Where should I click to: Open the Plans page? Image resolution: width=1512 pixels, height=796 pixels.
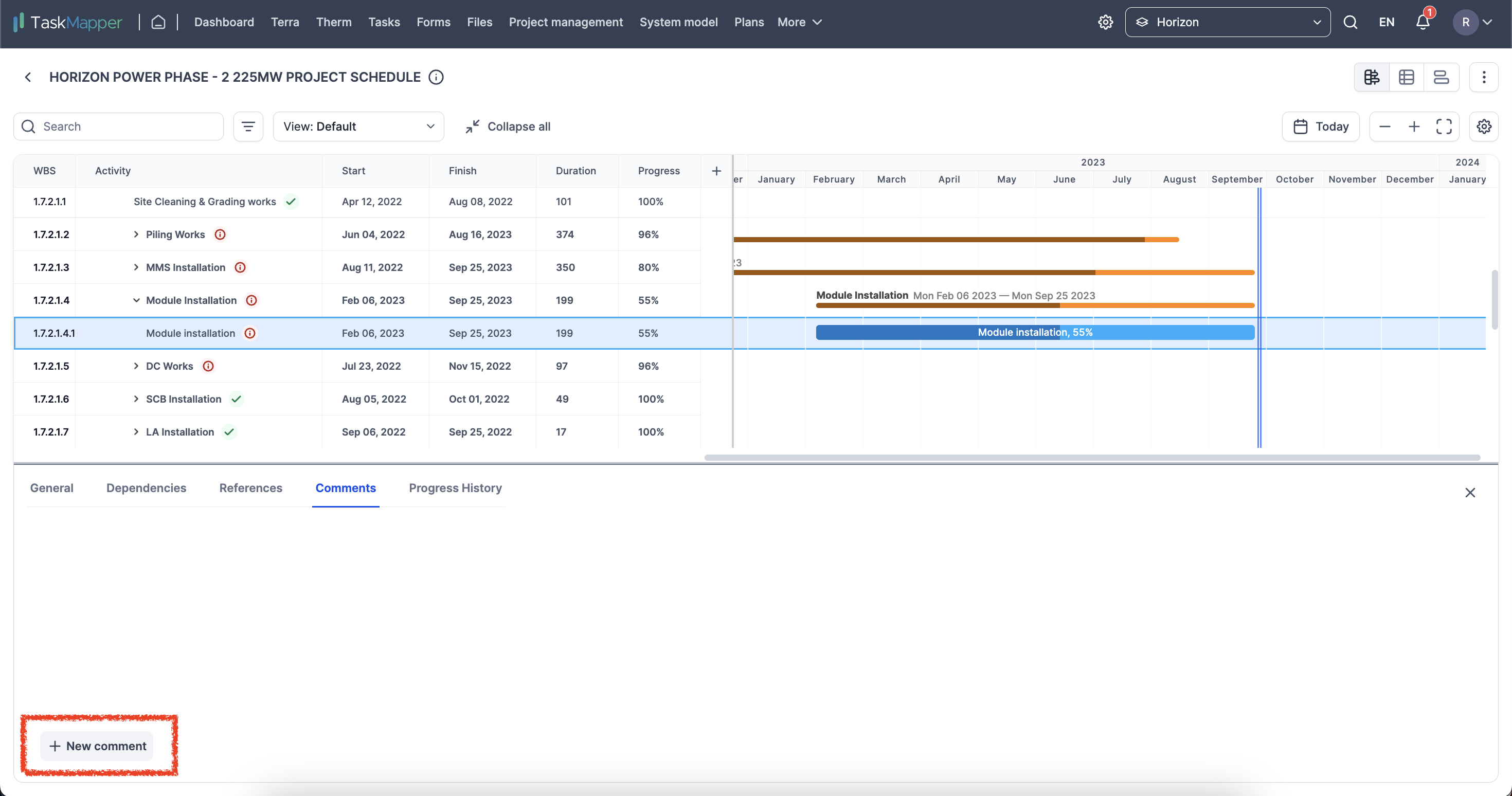click(x=749, y=22)
